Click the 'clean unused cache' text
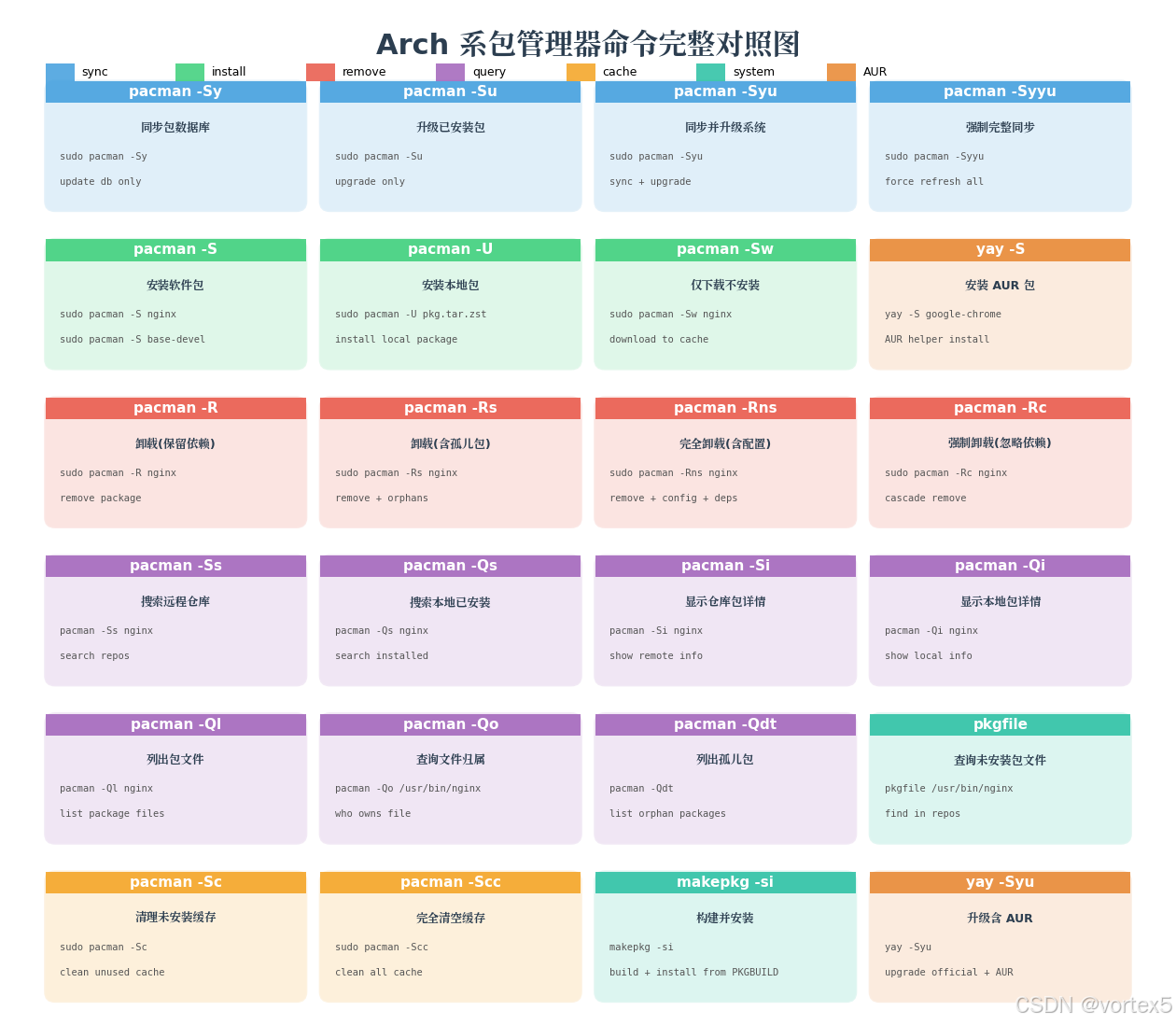Screen dimensions: 1176x1025 [112, 973]
